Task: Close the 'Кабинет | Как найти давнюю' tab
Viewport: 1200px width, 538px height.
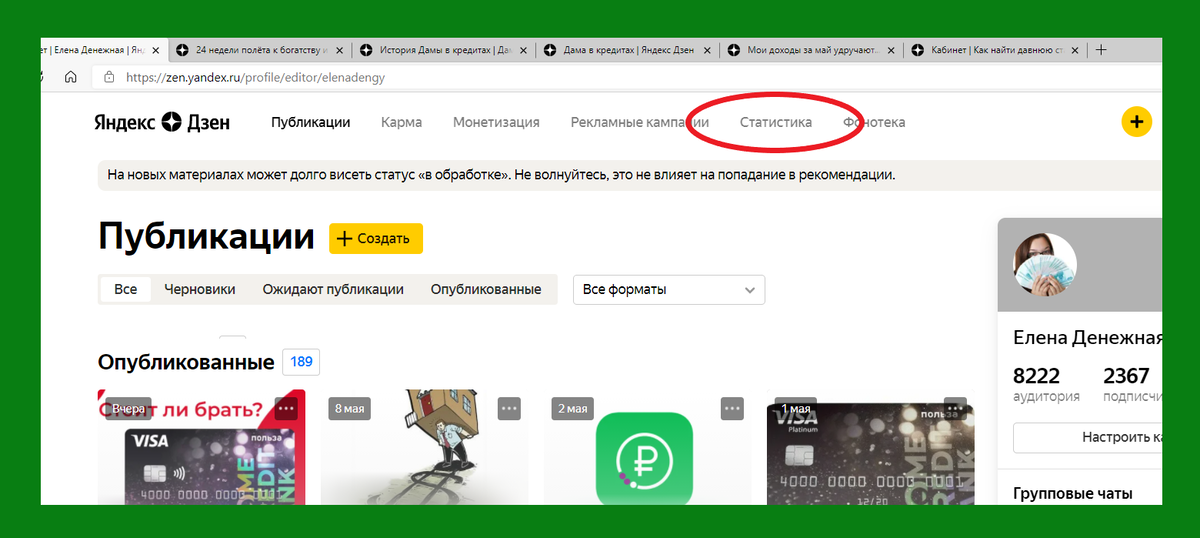Action: tap(1076, 49)
